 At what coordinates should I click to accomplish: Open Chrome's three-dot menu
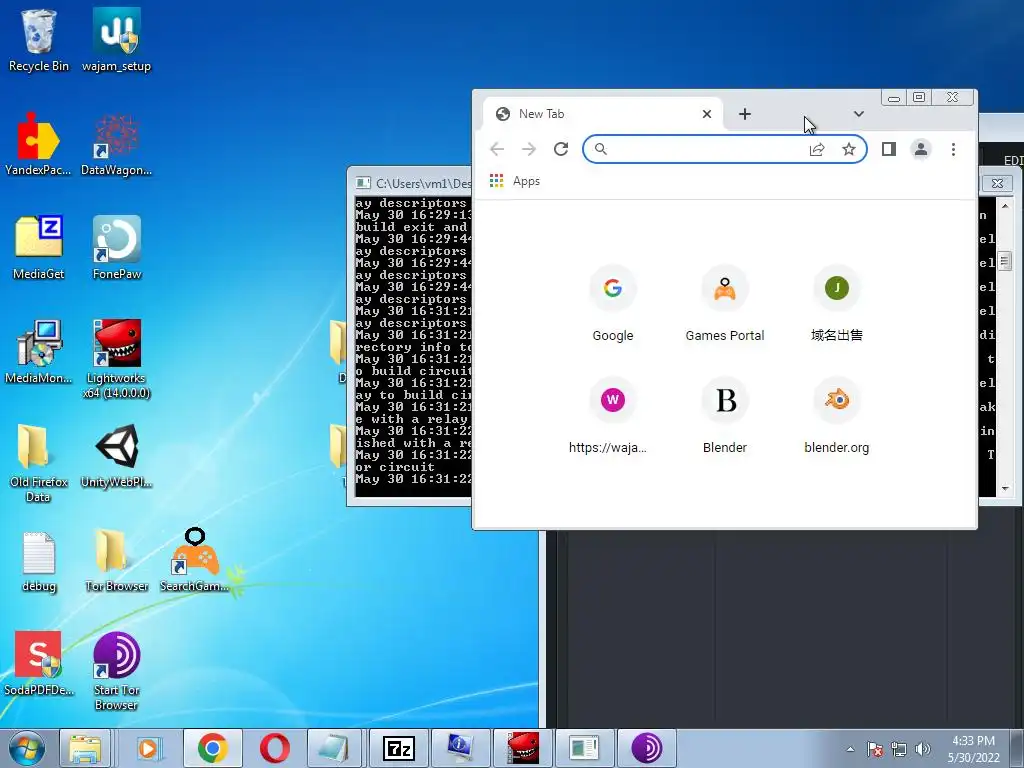(x=953, y=150)
